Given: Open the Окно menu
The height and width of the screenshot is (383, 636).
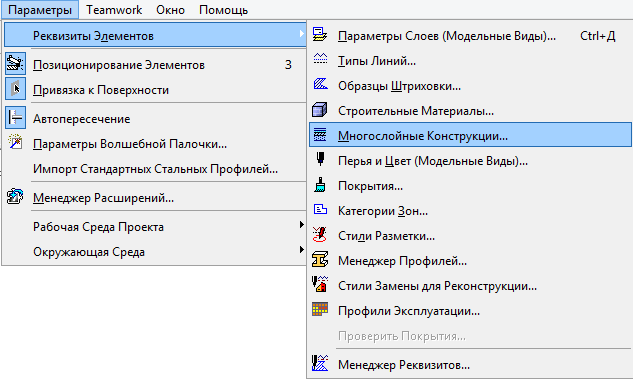Looking at the screenshot, I should [170, 10].
